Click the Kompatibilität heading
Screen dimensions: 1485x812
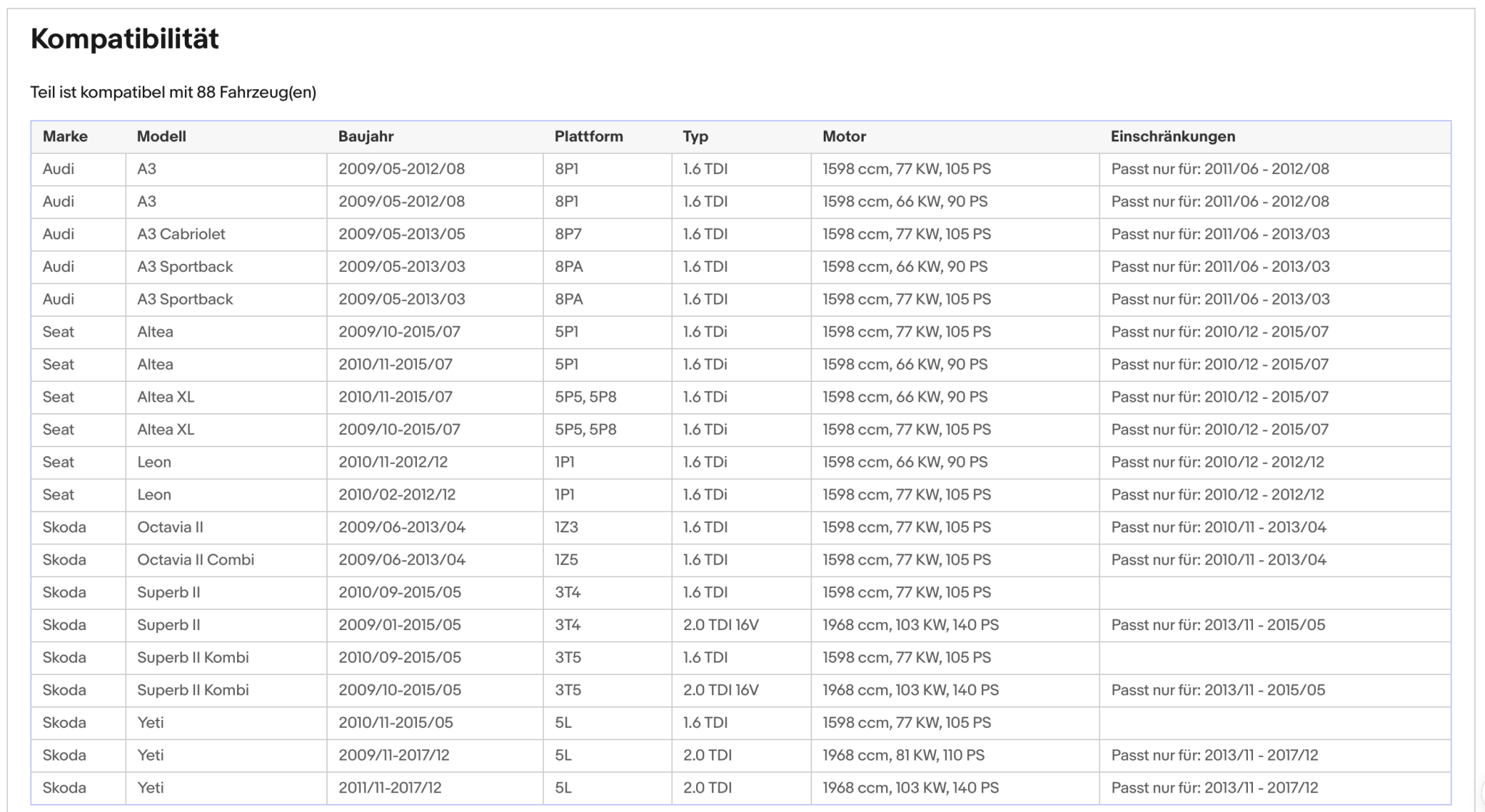coord(125,38)
